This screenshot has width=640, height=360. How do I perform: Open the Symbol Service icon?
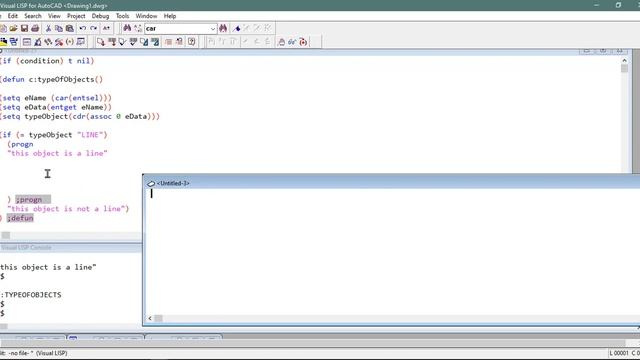59,42
